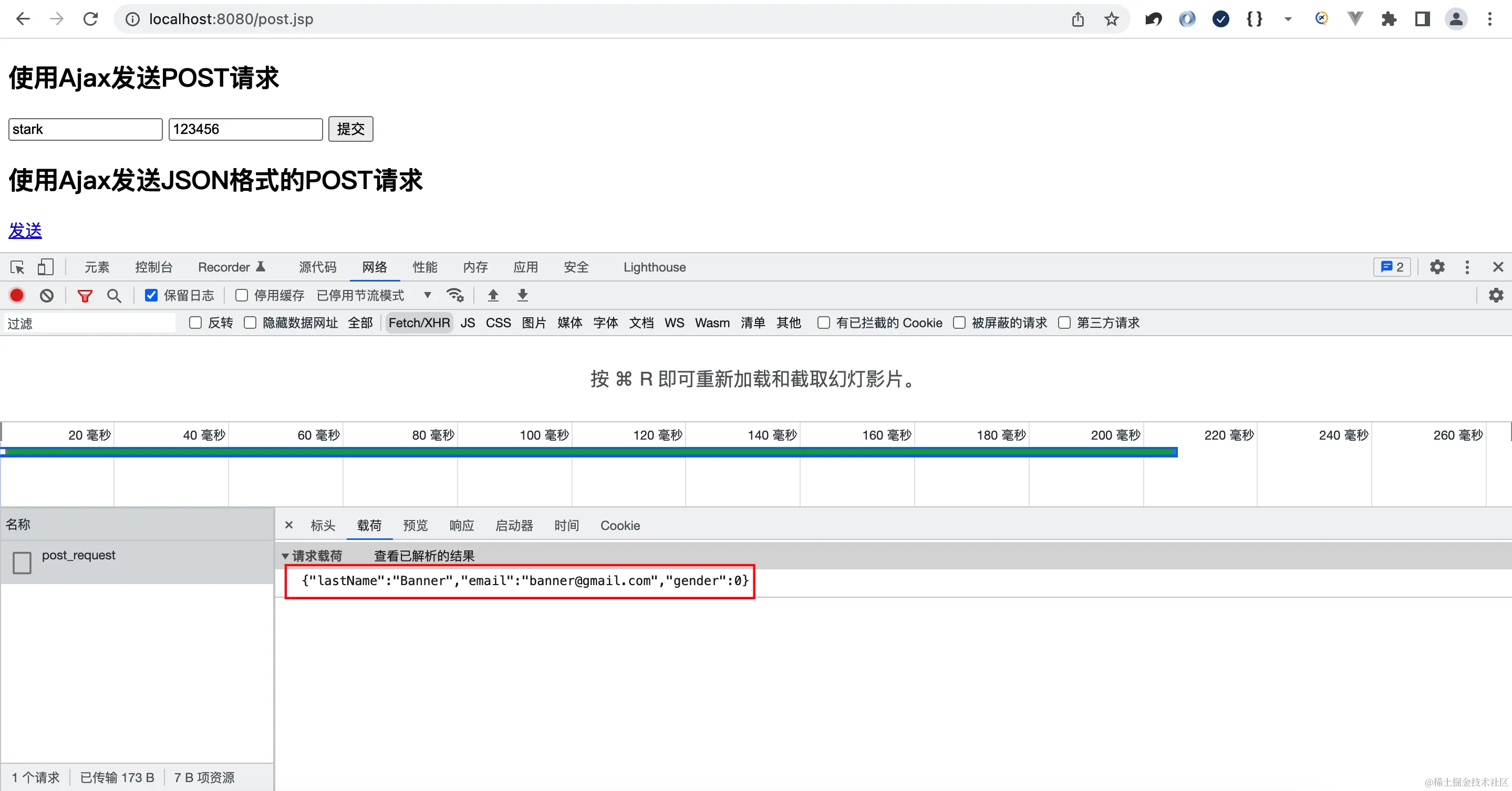Switch to the 控制台 tab
Viewport: 1512px width, 791px height.
click(x=154, y=267)
